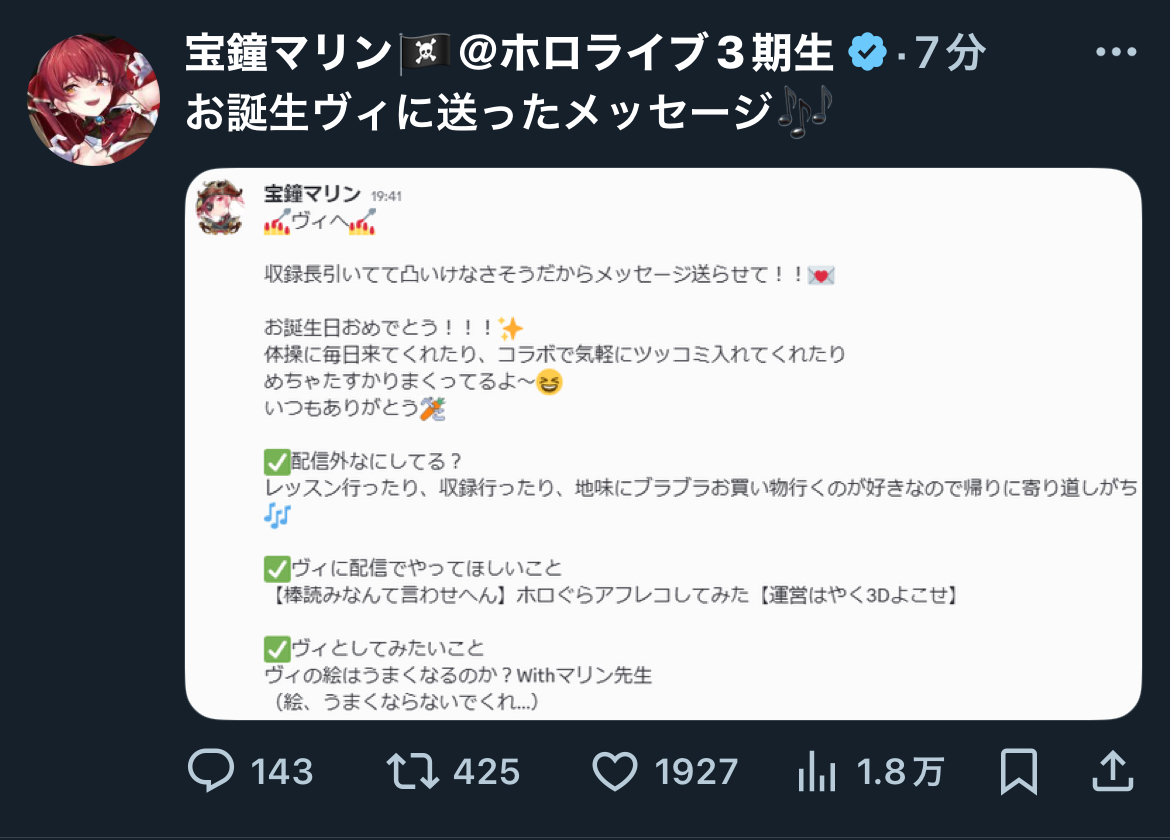
Task: Click the retweet count 425
Action: pyautogui.click(x=487, y=771)
